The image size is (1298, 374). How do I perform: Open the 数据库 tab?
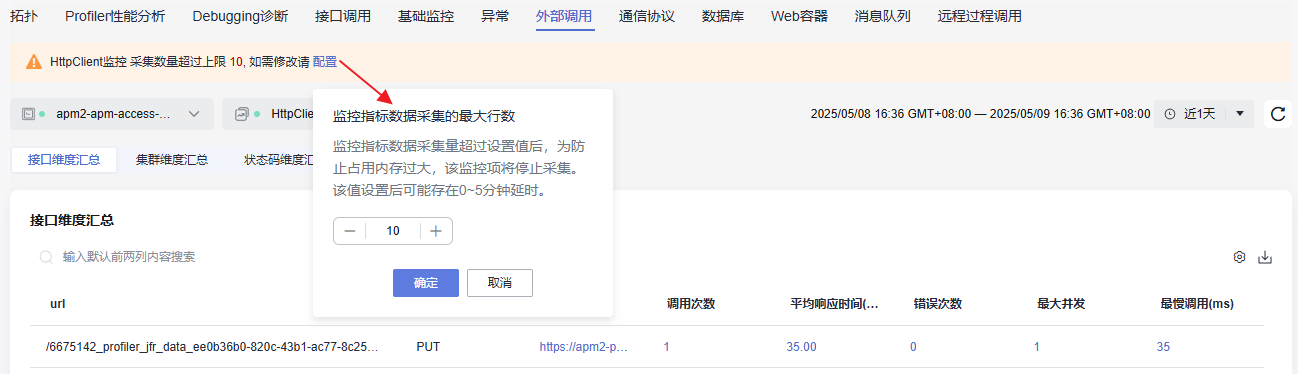click(x=722, y=16)
